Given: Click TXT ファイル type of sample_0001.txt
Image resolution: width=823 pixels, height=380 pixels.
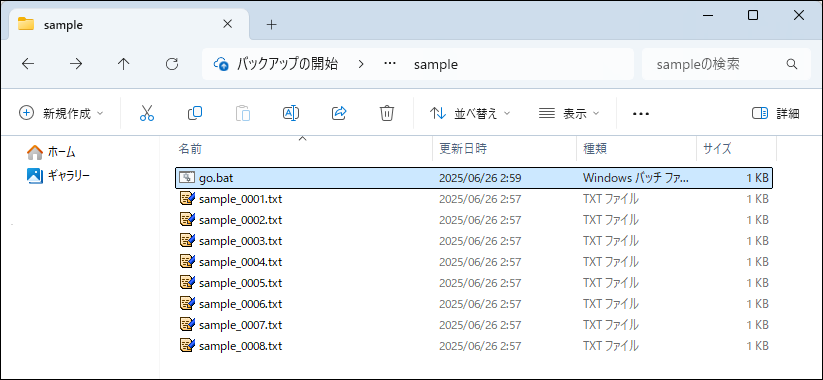Looking at the screenshot, I should pyautogui.click(x=610, y=199).
